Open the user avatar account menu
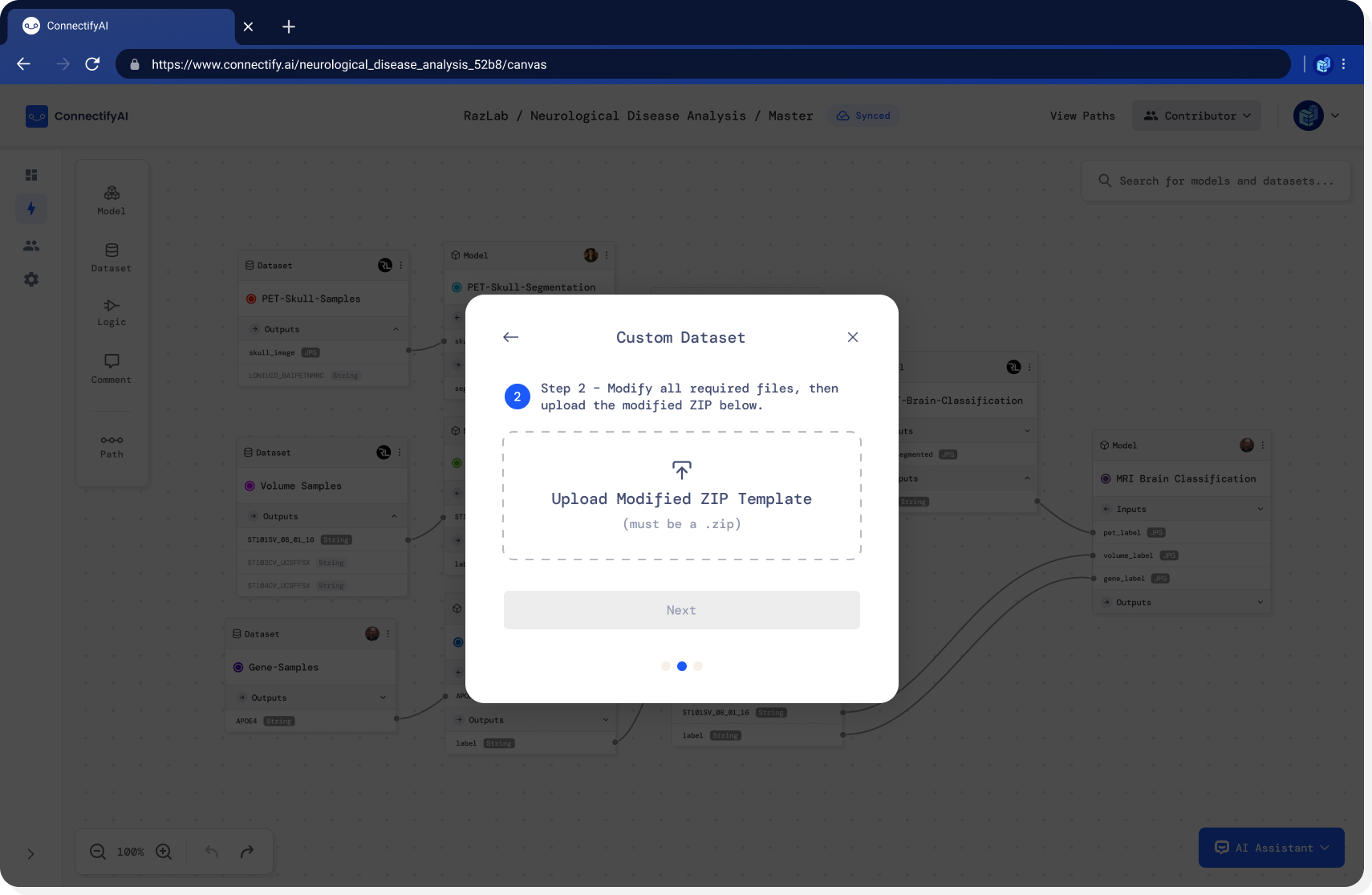This screenshot has height=895, width=1372. pos(1316,116)
